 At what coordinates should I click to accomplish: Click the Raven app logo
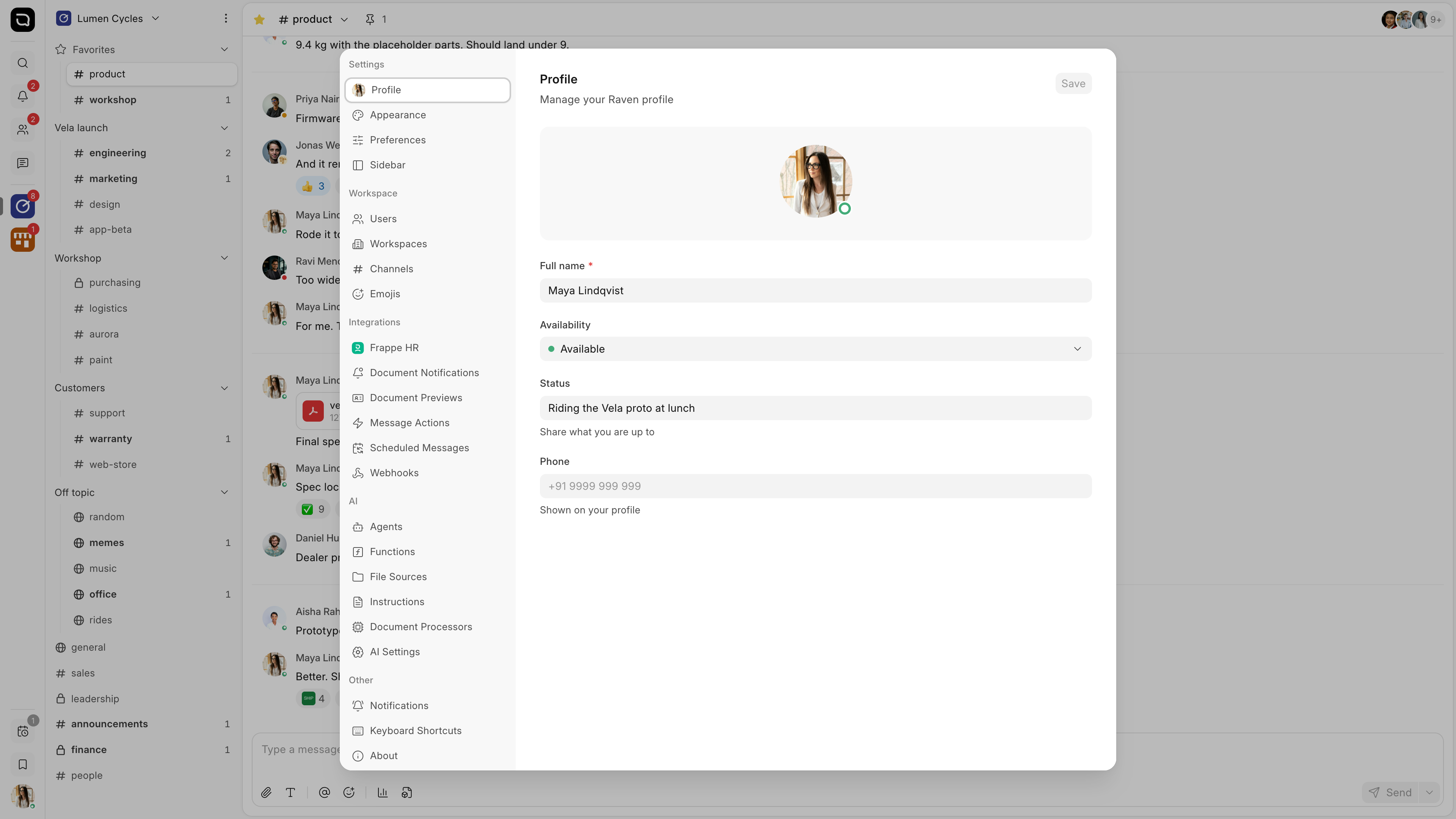click(x=23, y=20)
